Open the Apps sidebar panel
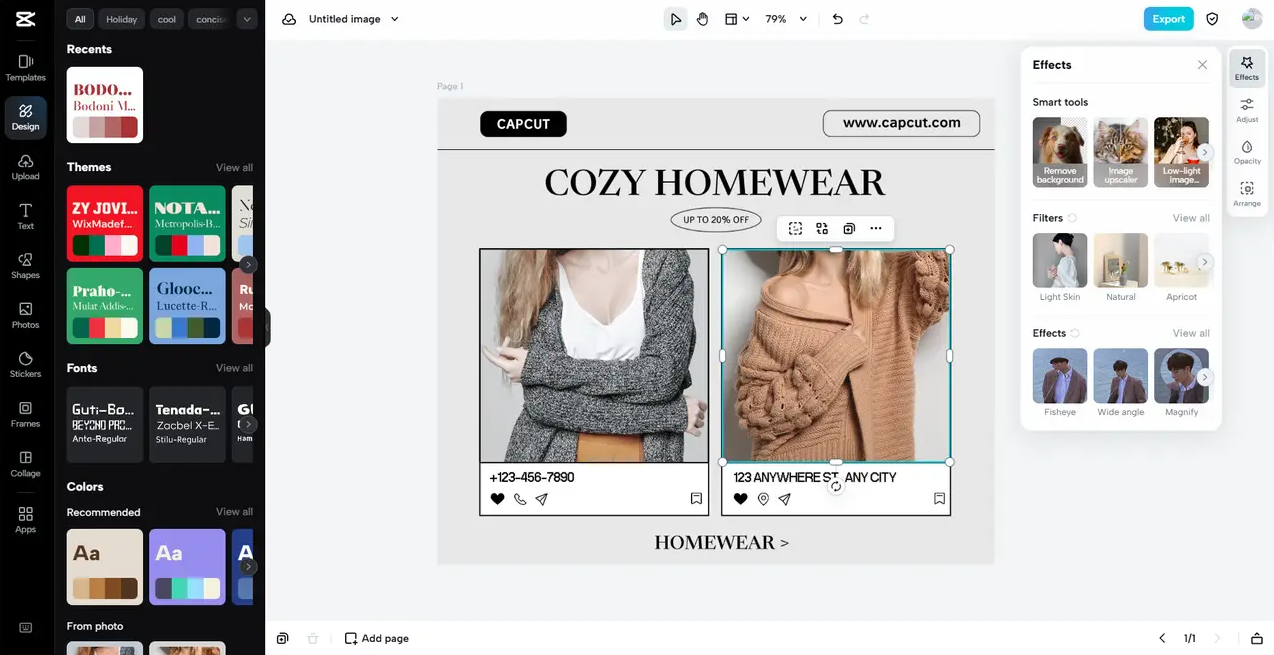This screenshot has height=655, width=1274. pos(25,519)
